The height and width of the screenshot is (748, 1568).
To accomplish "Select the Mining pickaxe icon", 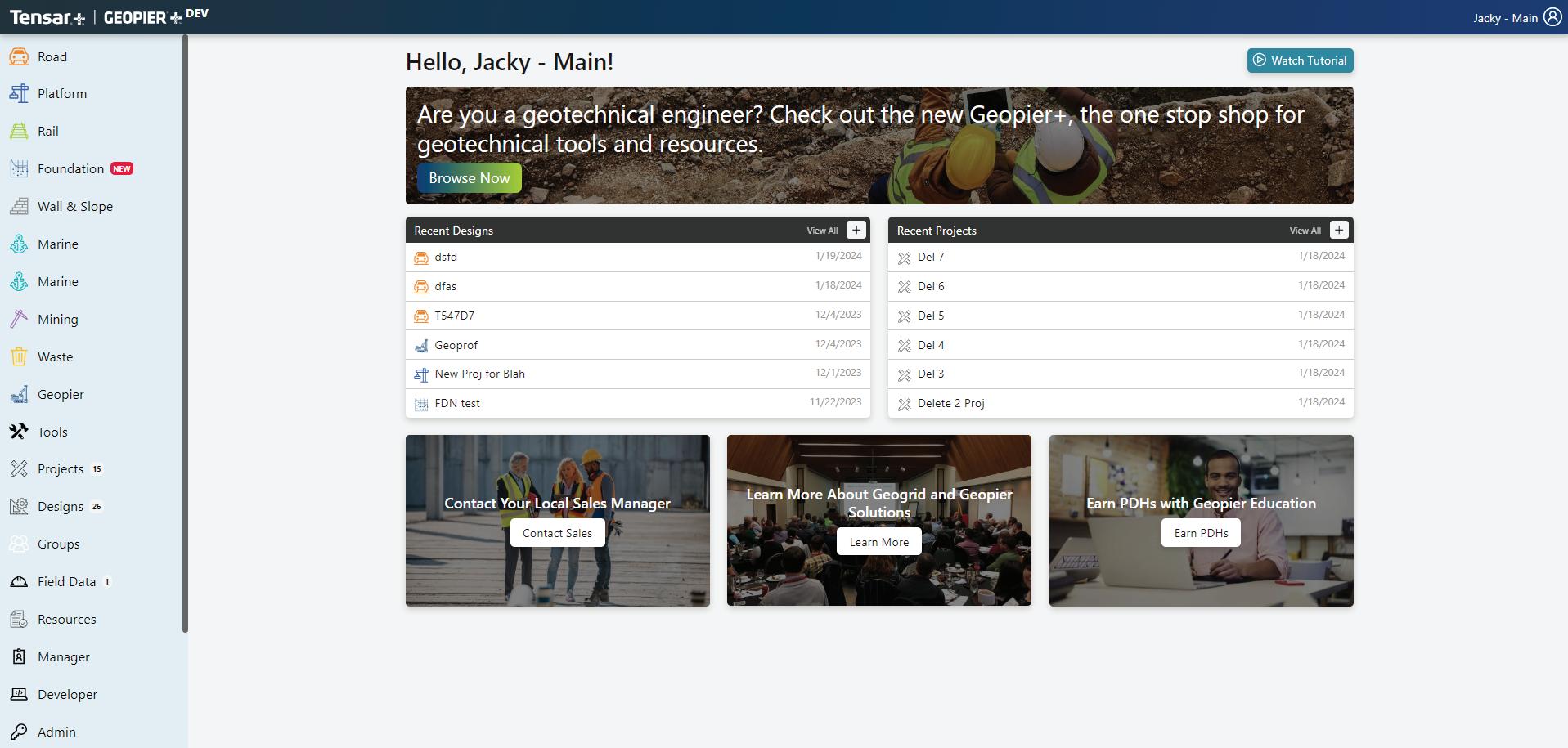I will (19, 319).
